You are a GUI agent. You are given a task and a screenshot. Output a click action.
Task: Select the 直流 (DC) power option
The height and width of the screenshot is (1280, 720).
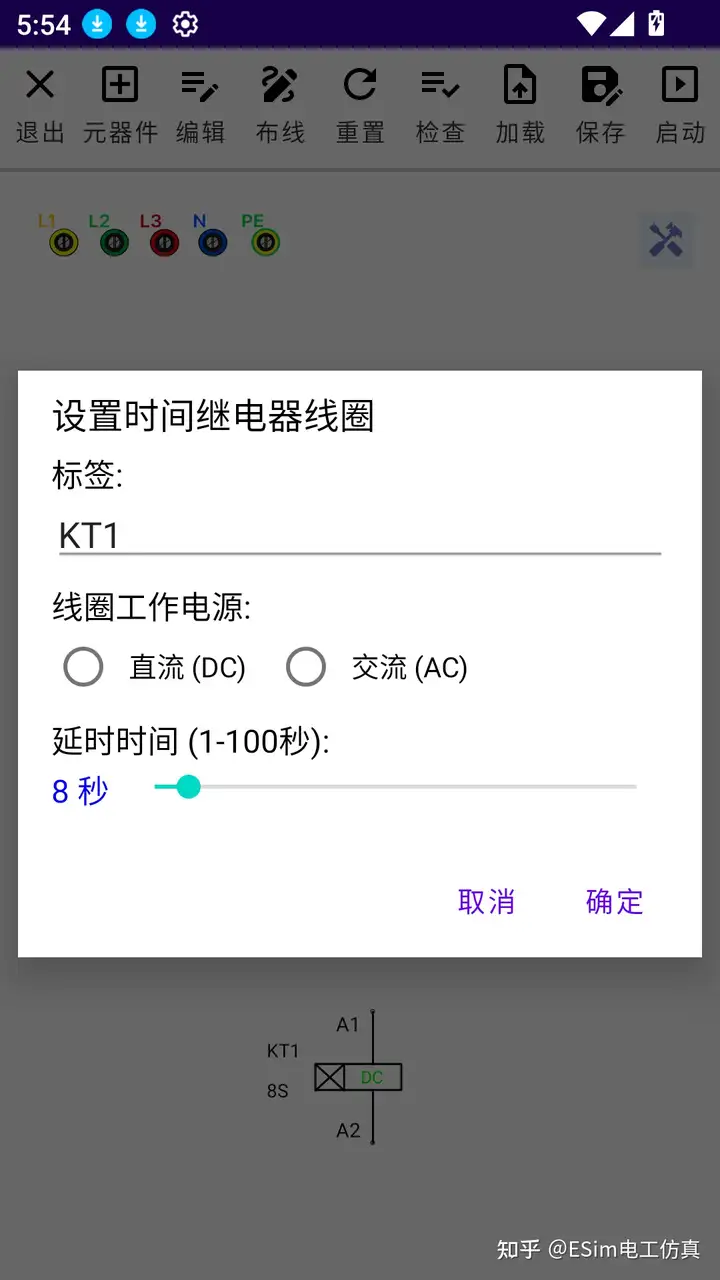tap(83, 666)
